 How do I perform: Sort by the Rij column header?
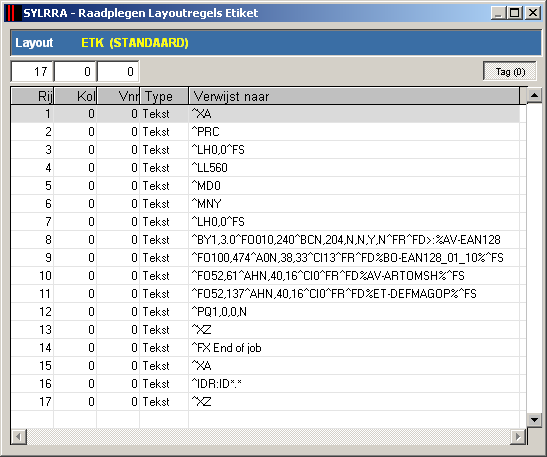point(32,96)
